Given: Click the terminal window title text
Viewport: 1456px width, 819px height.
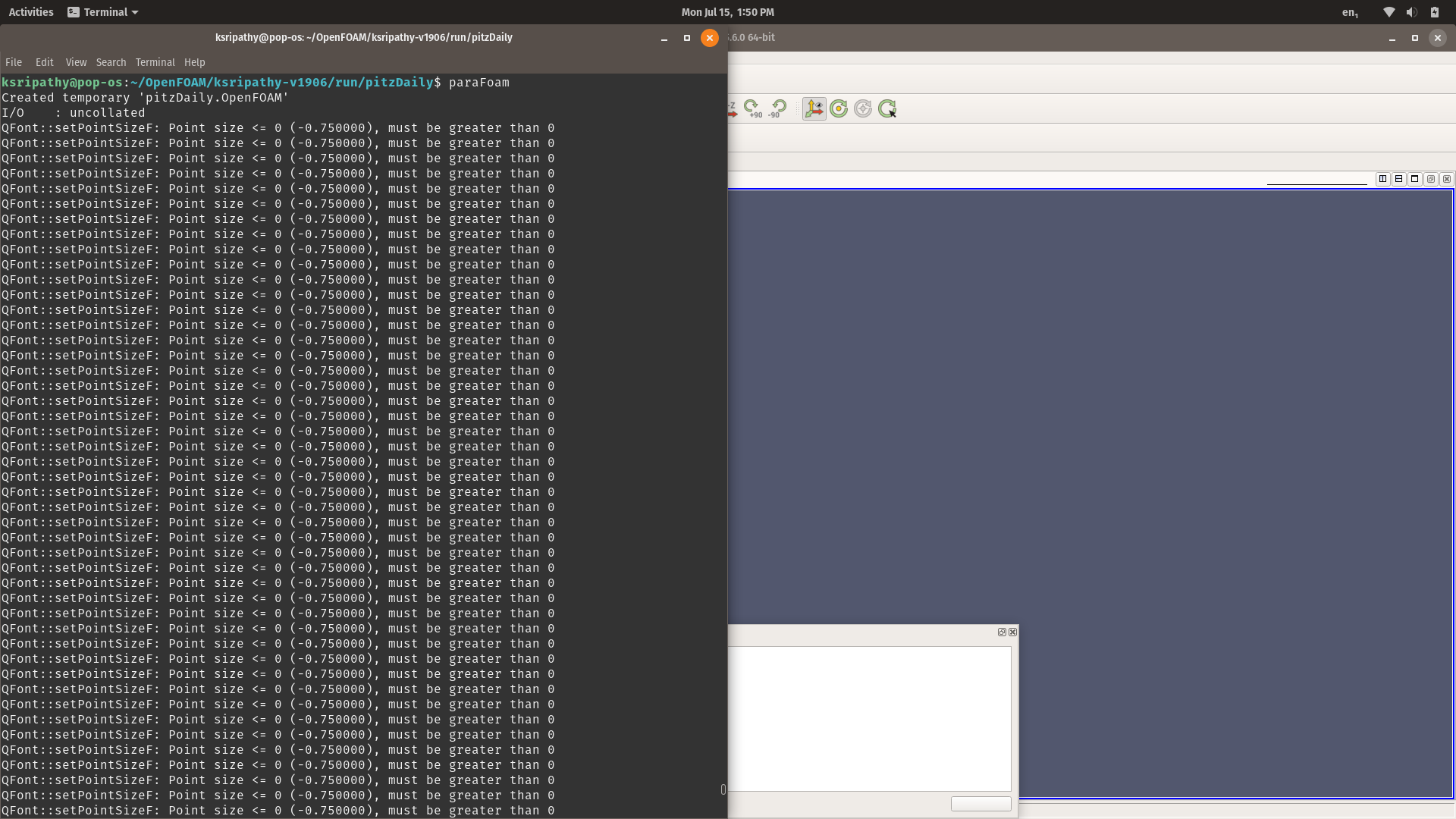Looking at the screenshot, I should tap(364, 37).
